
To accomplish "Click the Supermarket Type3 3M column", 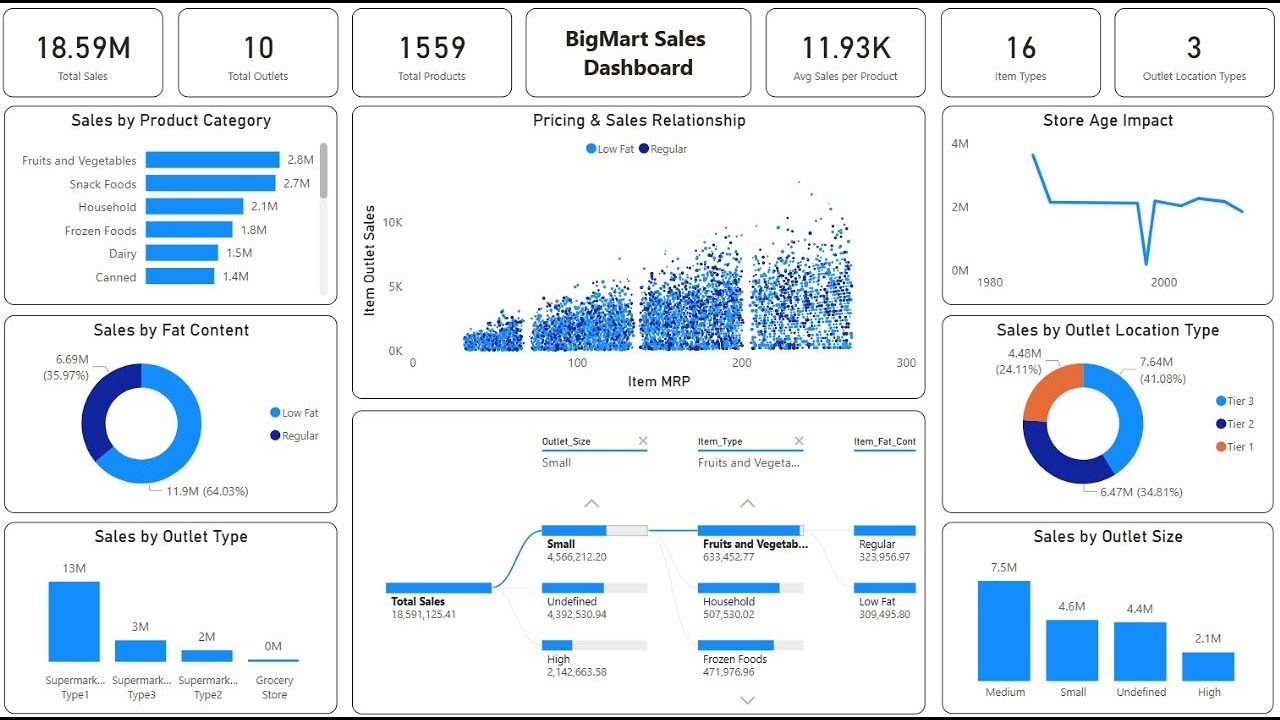I will click(x=140, y=651).
